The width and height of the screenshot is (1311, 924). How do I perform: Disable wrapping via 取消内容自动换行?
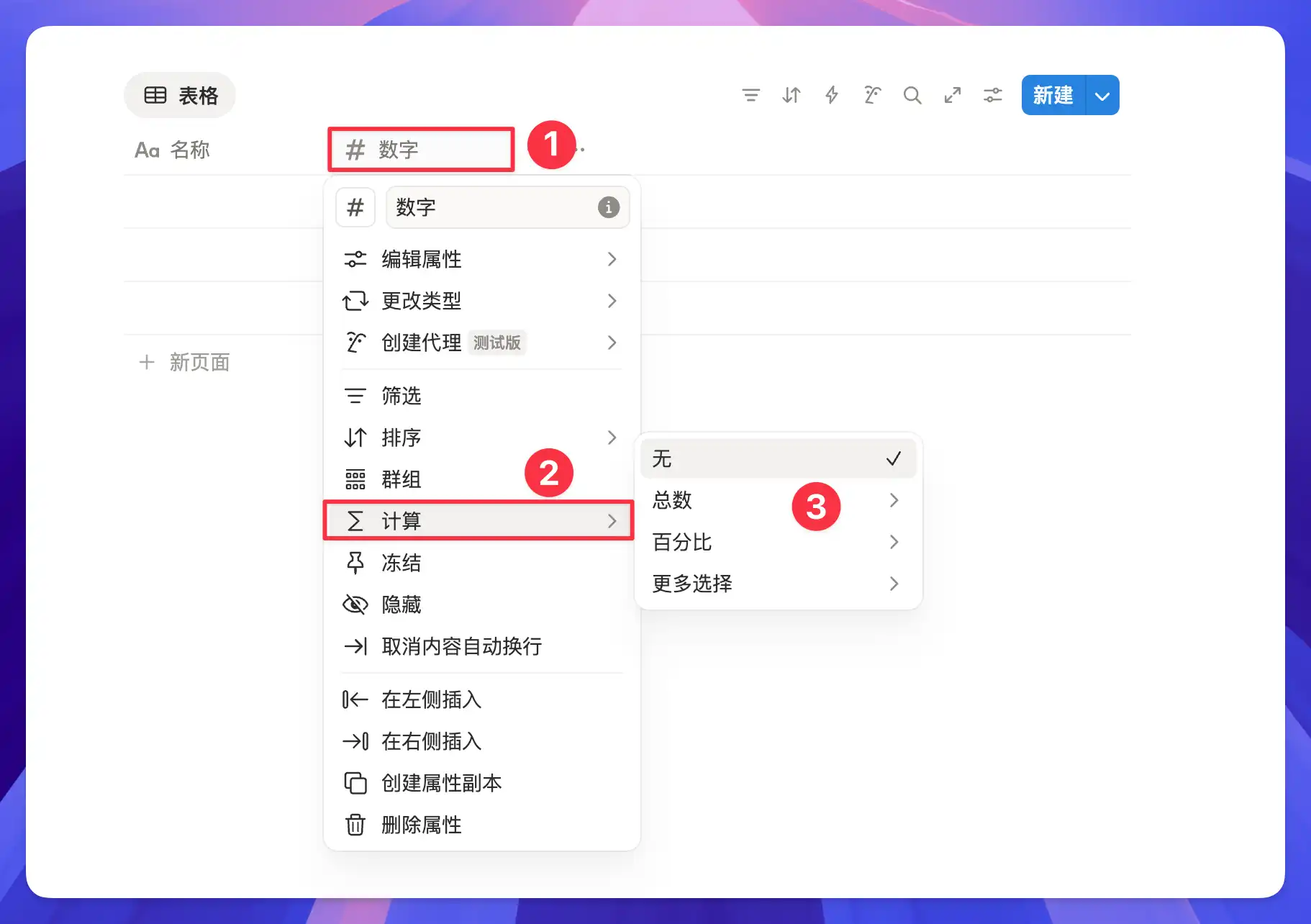click(462, 646)
